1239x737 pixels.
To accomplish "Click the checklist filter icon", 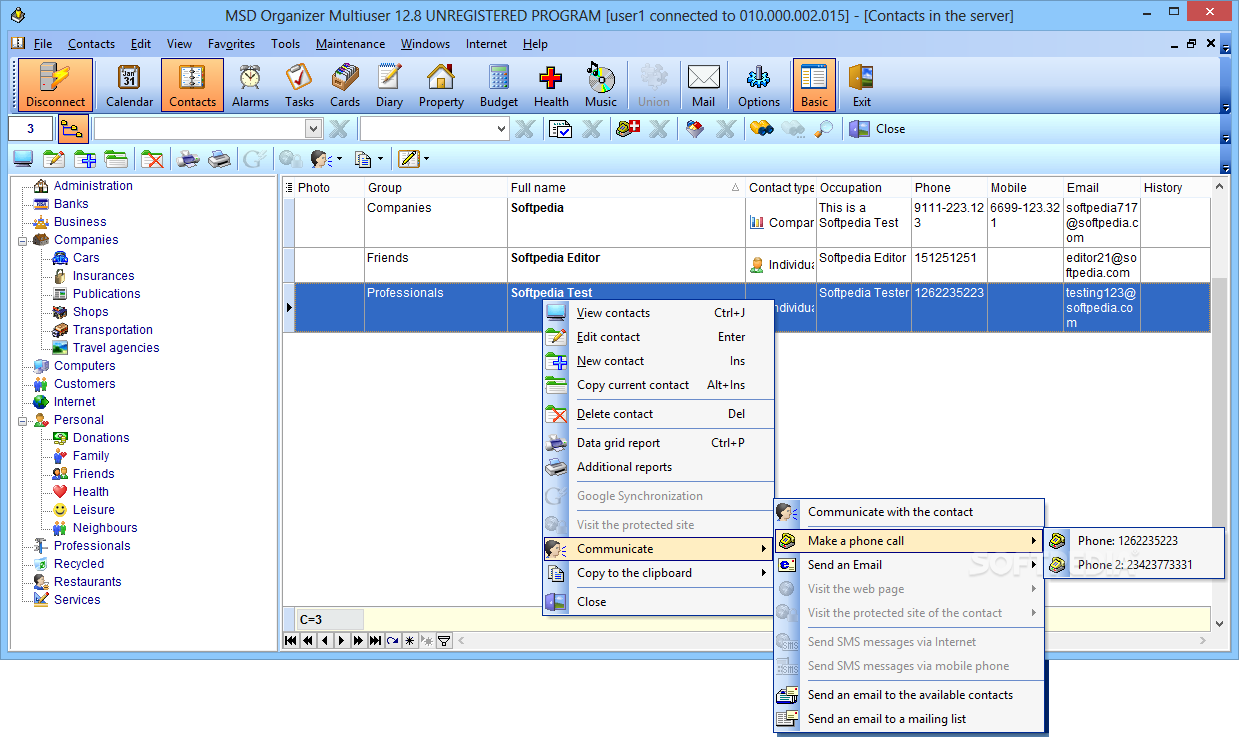I will pos(560,129).
